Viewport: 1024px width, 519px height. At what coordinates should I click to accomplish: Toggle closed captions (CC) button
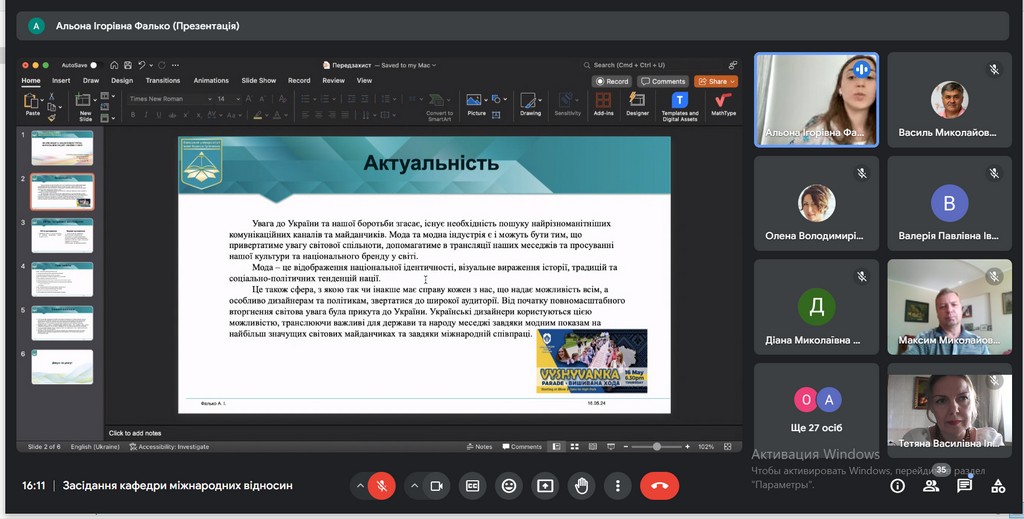click(x=472, y=486)
